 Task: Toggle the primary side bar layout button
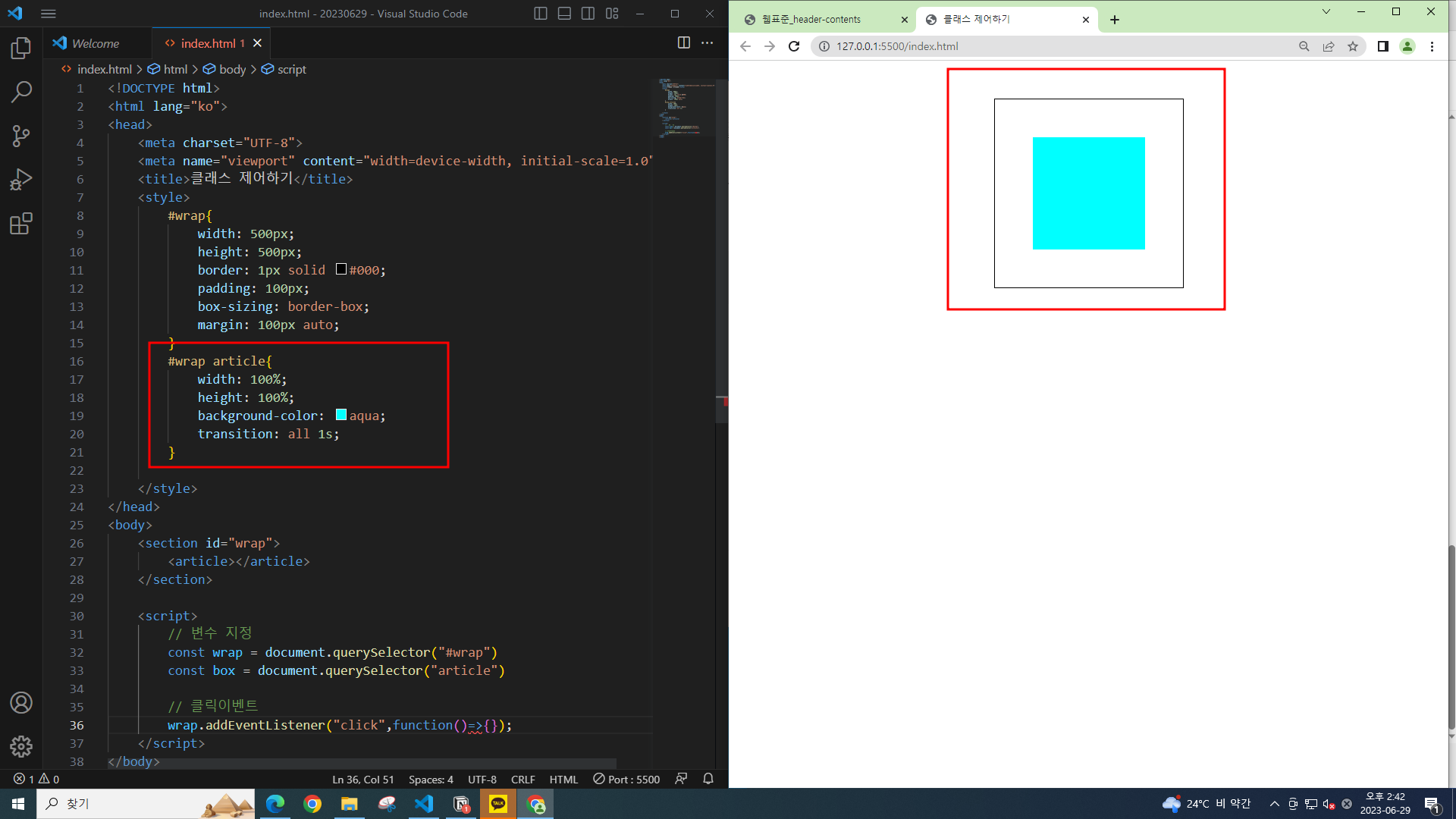point(540,14)
